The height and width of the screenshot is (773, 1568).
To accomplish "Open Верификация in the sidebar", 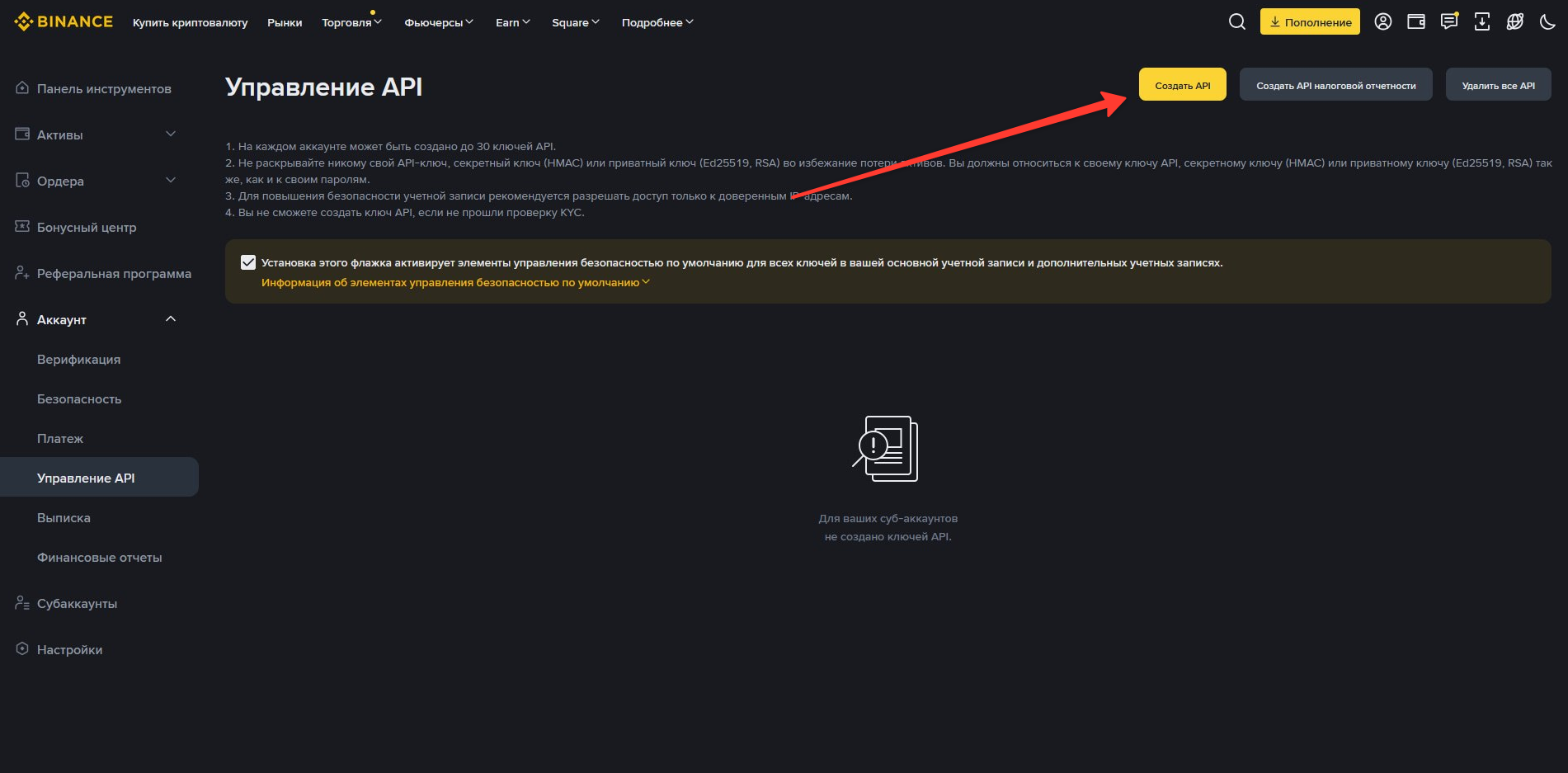I will click(x=78, y=359).
